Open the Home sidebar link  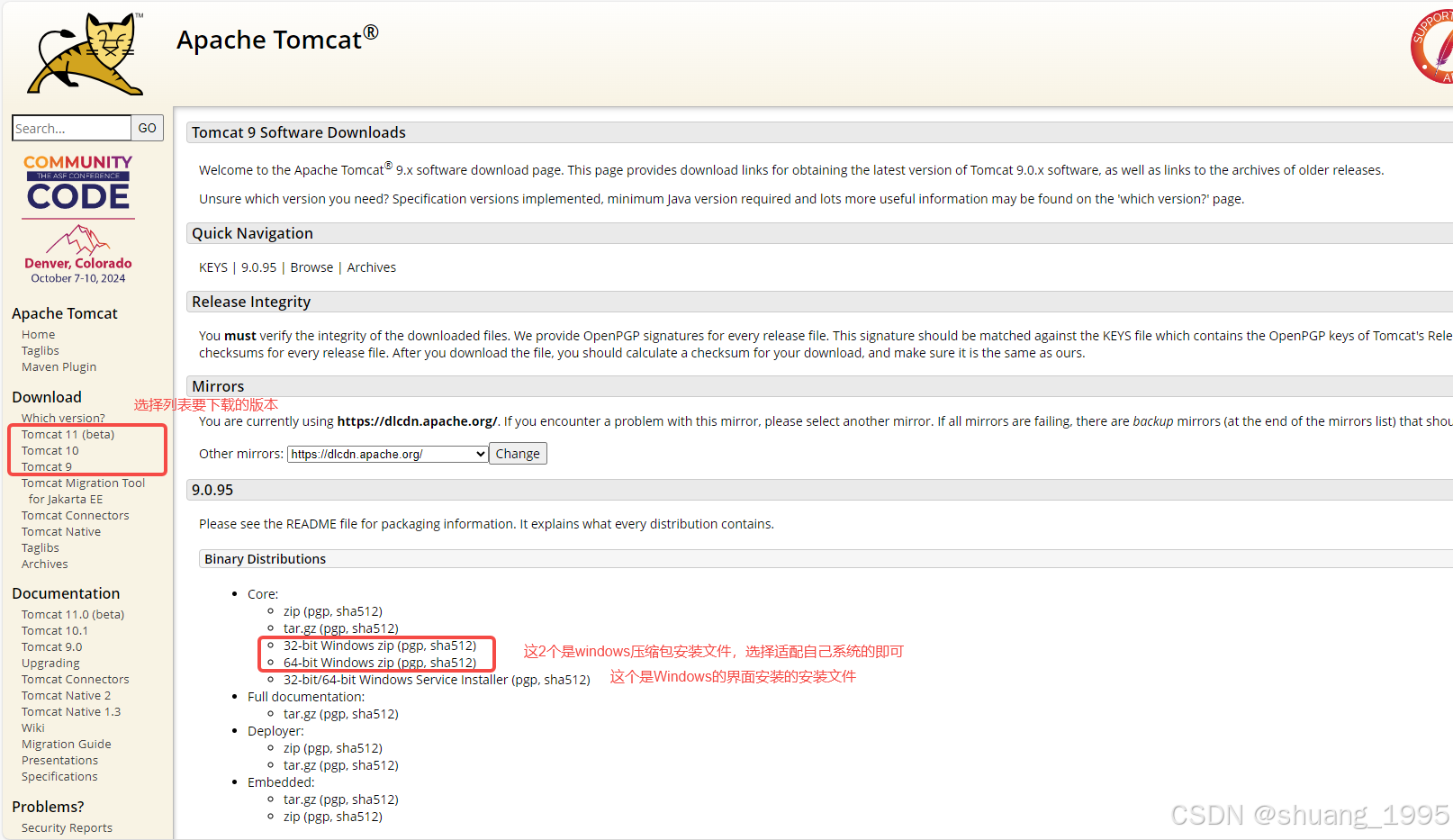pyautogui.click(x=38, y=334)
